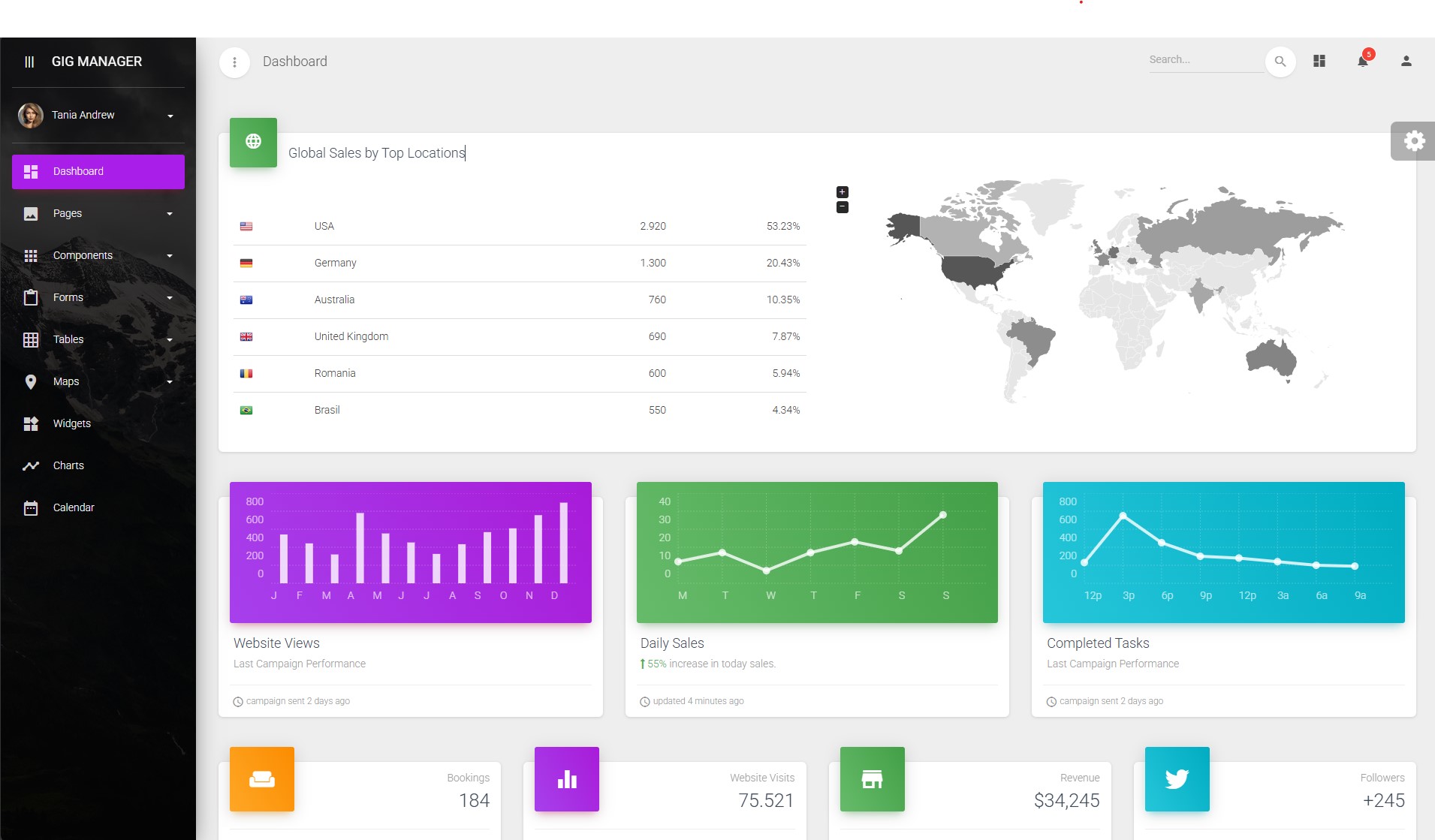The image size is (1435, 840).
Task: Open the user profile person icon
Action: 1406,62
